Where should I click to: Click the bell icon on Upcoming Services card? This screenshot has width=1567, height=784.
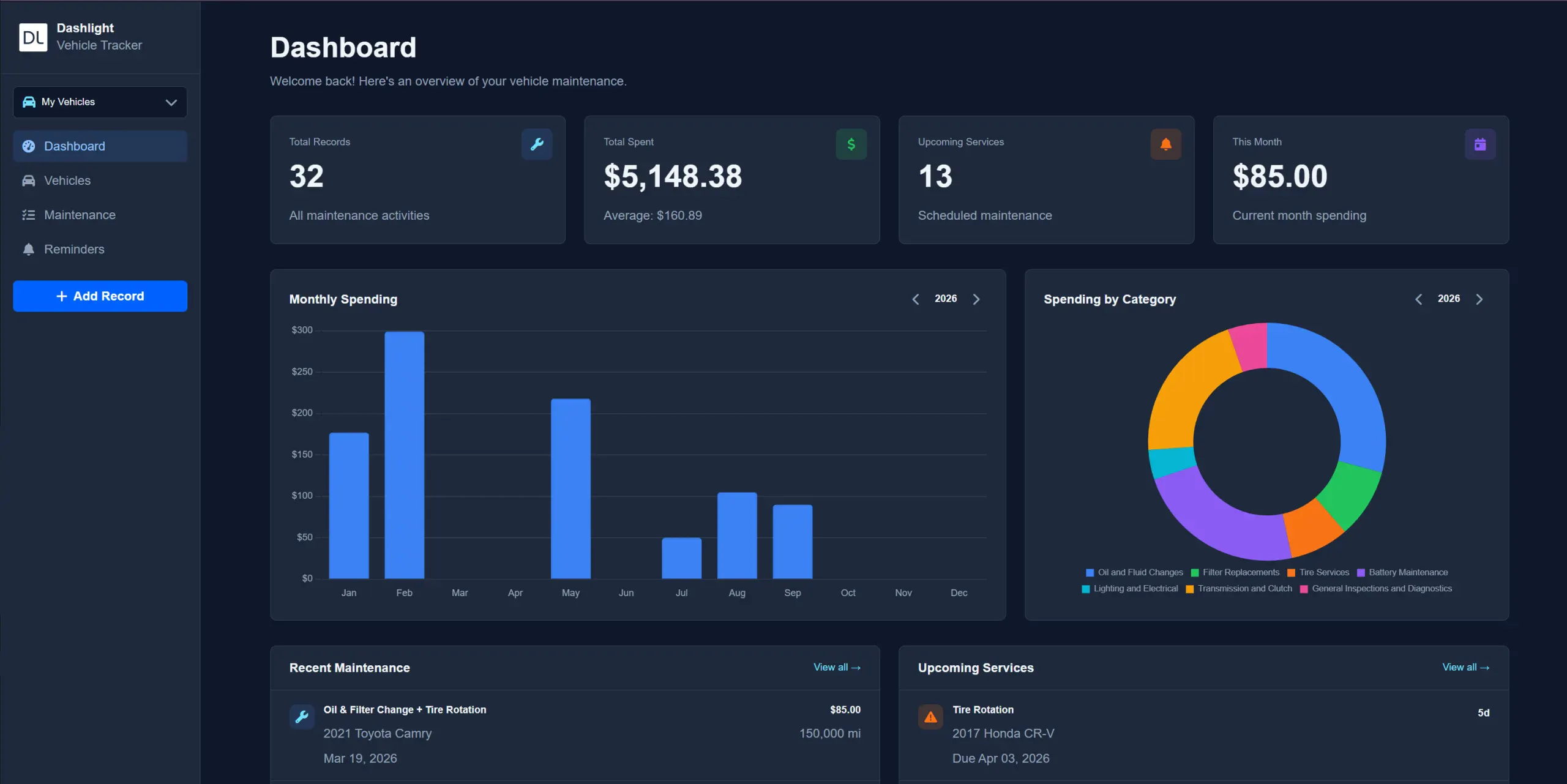1165,144
